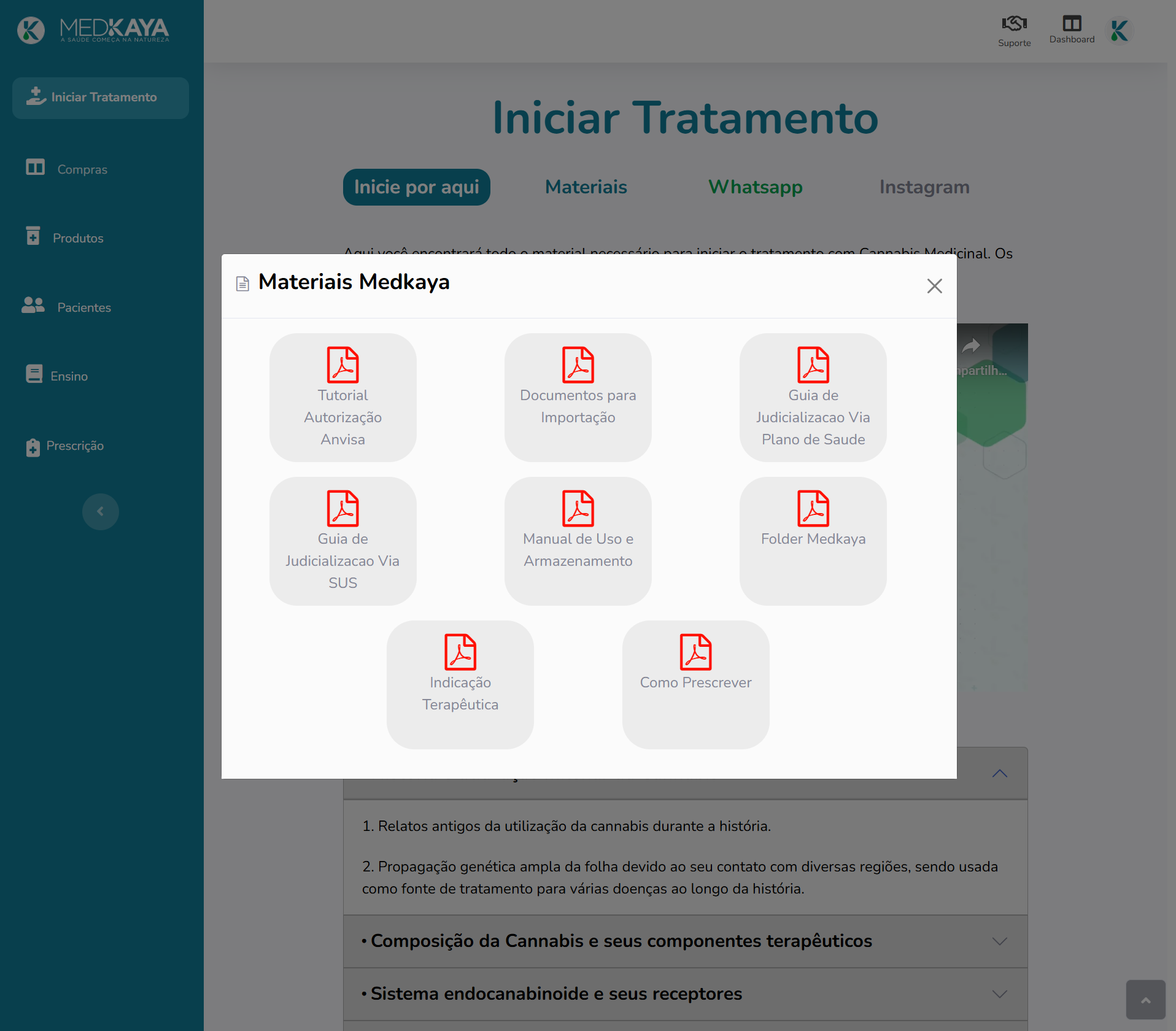Open Produtos in the sidebar

[x=78, y=238]
